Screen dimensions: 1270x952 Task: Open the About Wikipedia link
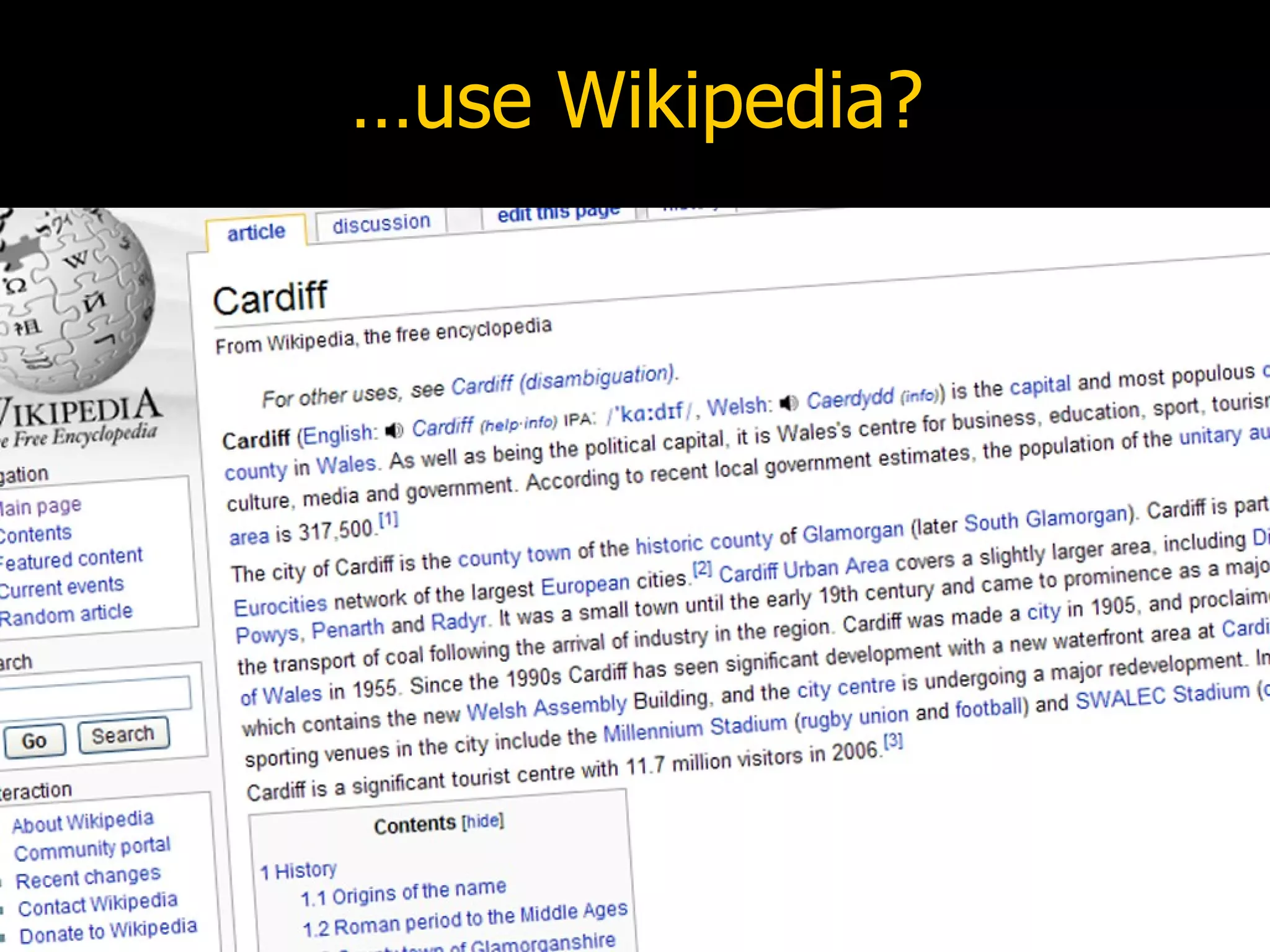(82, 822)
